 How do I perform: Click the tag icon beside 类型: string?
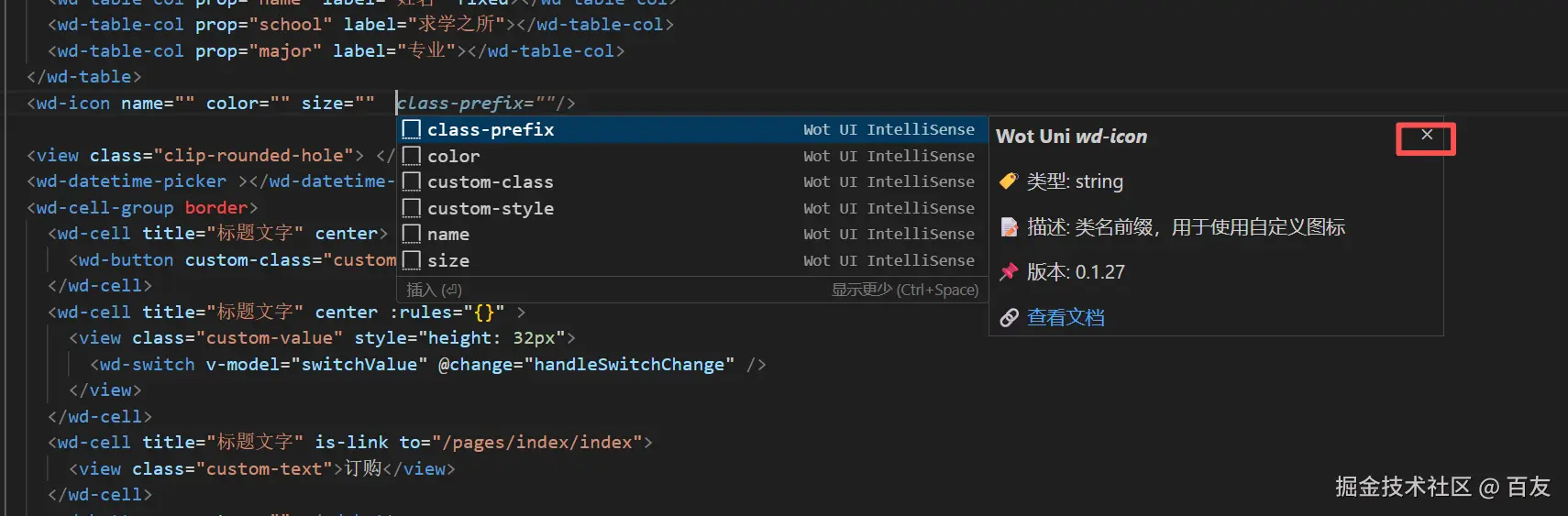click(1009, 181)
